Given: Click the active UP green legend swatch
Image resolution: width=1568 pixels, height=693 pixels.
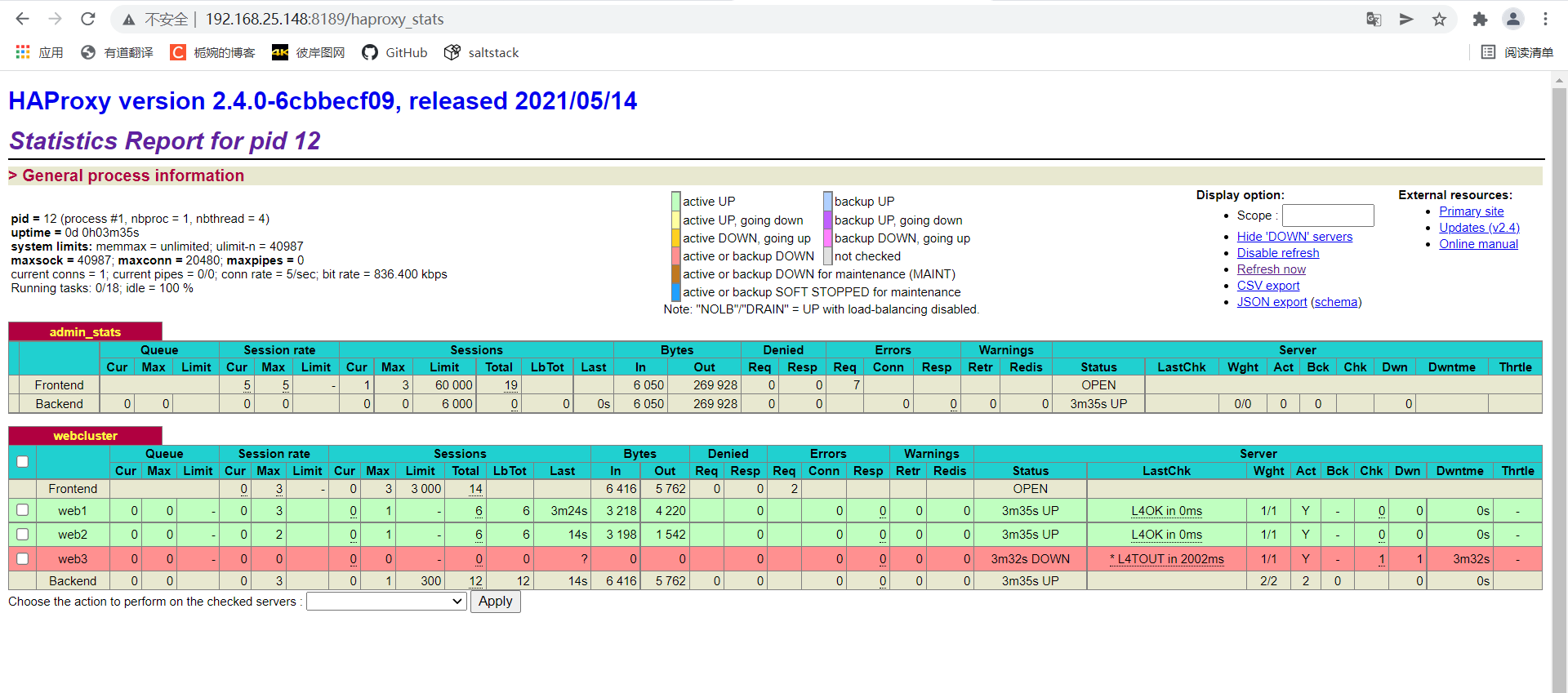Looking at the screenshot, I should (676, 201).
